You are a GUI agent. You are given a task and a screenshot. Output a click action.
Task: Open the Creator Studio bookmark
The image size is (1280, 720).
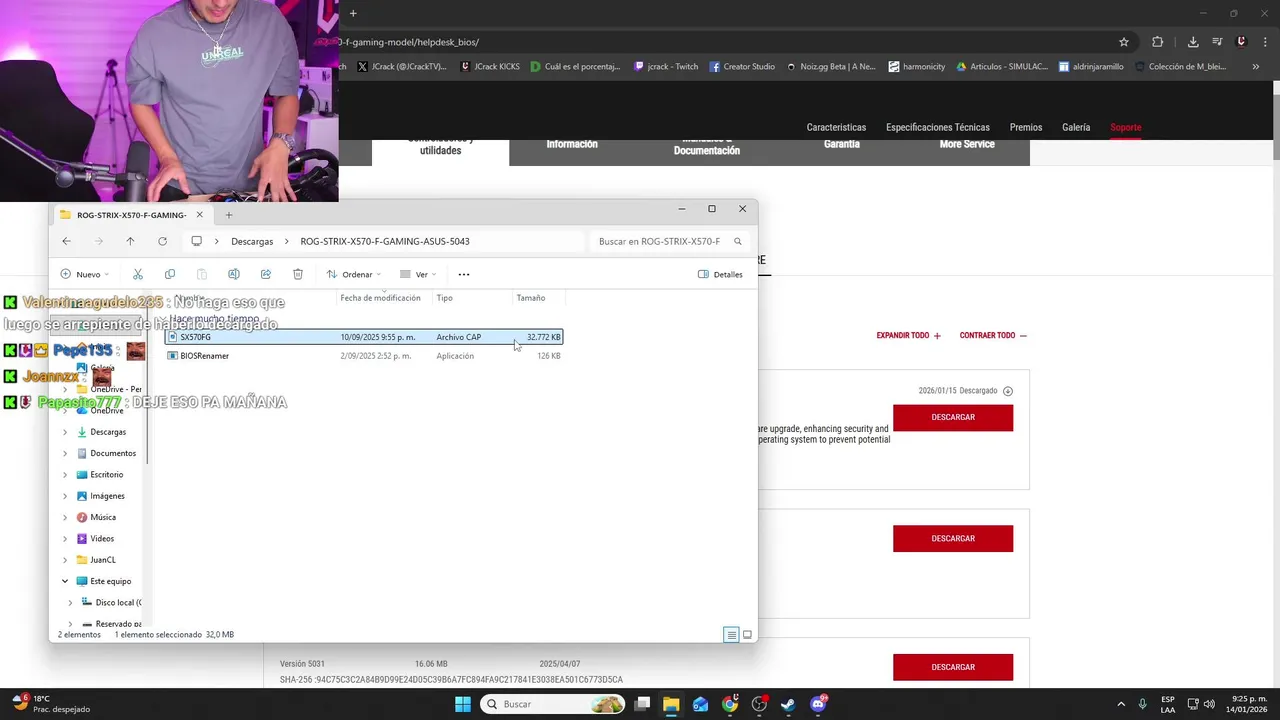click(x=742, y=67)
